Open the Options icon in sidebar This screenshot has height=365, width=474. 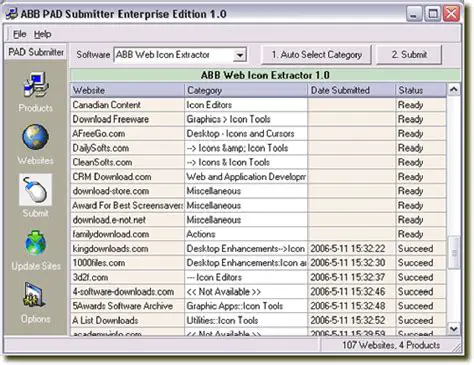35,295
